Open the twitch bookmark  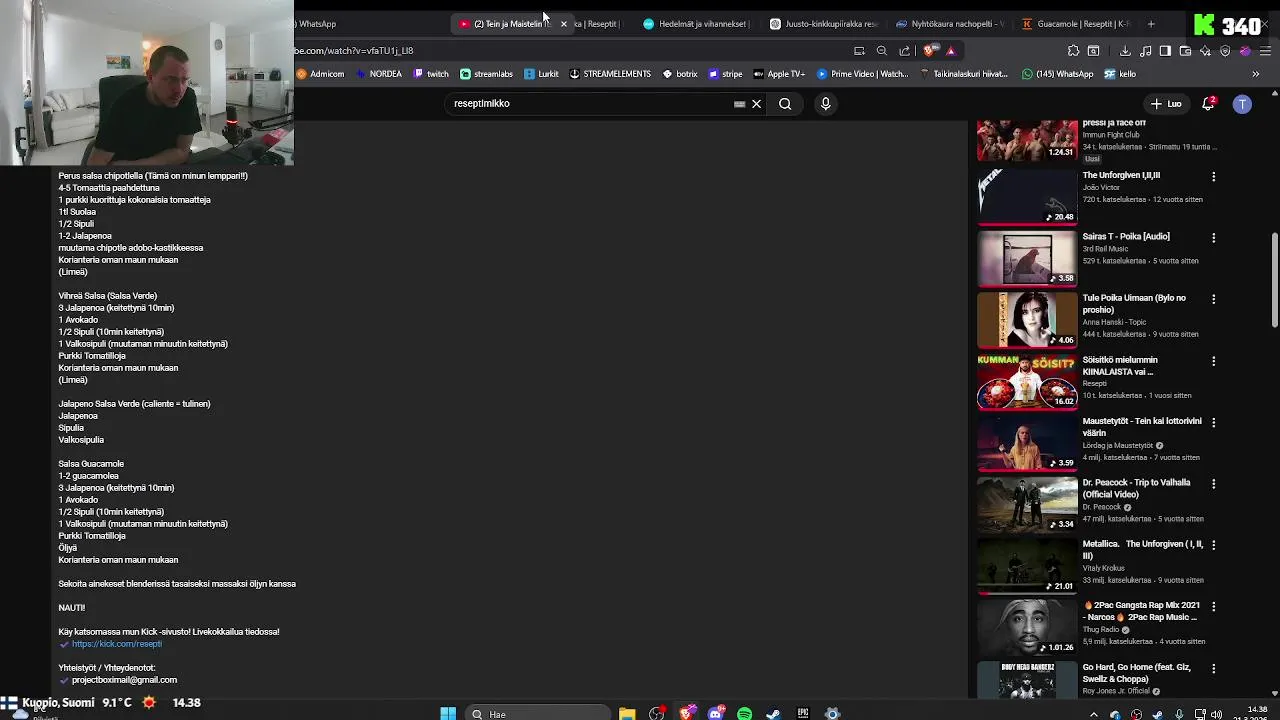[430, 74]
